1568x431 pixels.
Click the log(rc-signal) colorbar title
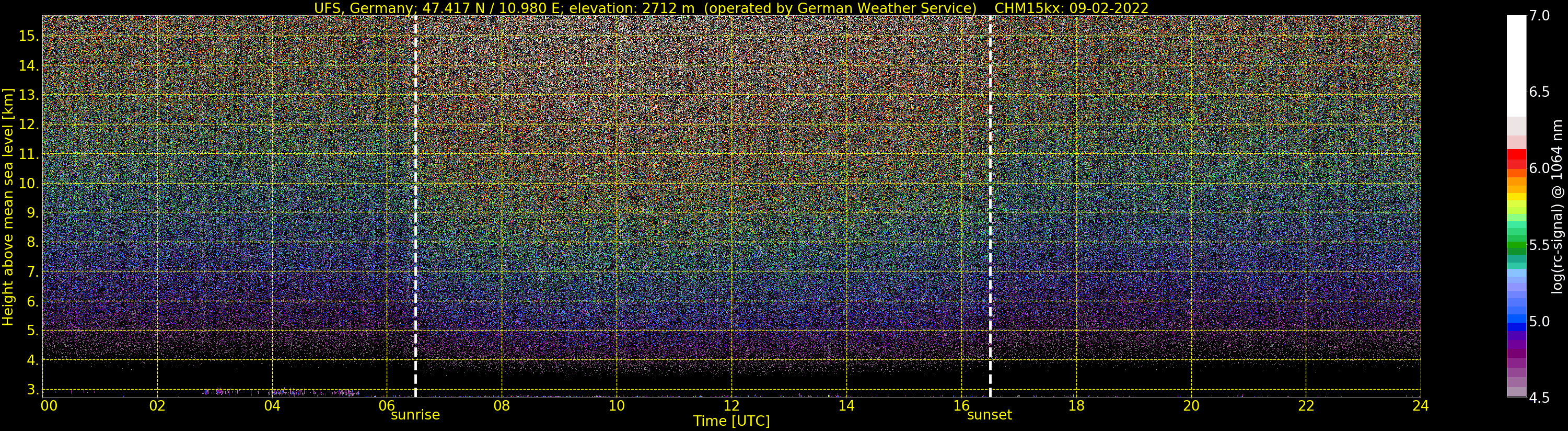point(1557,207)
